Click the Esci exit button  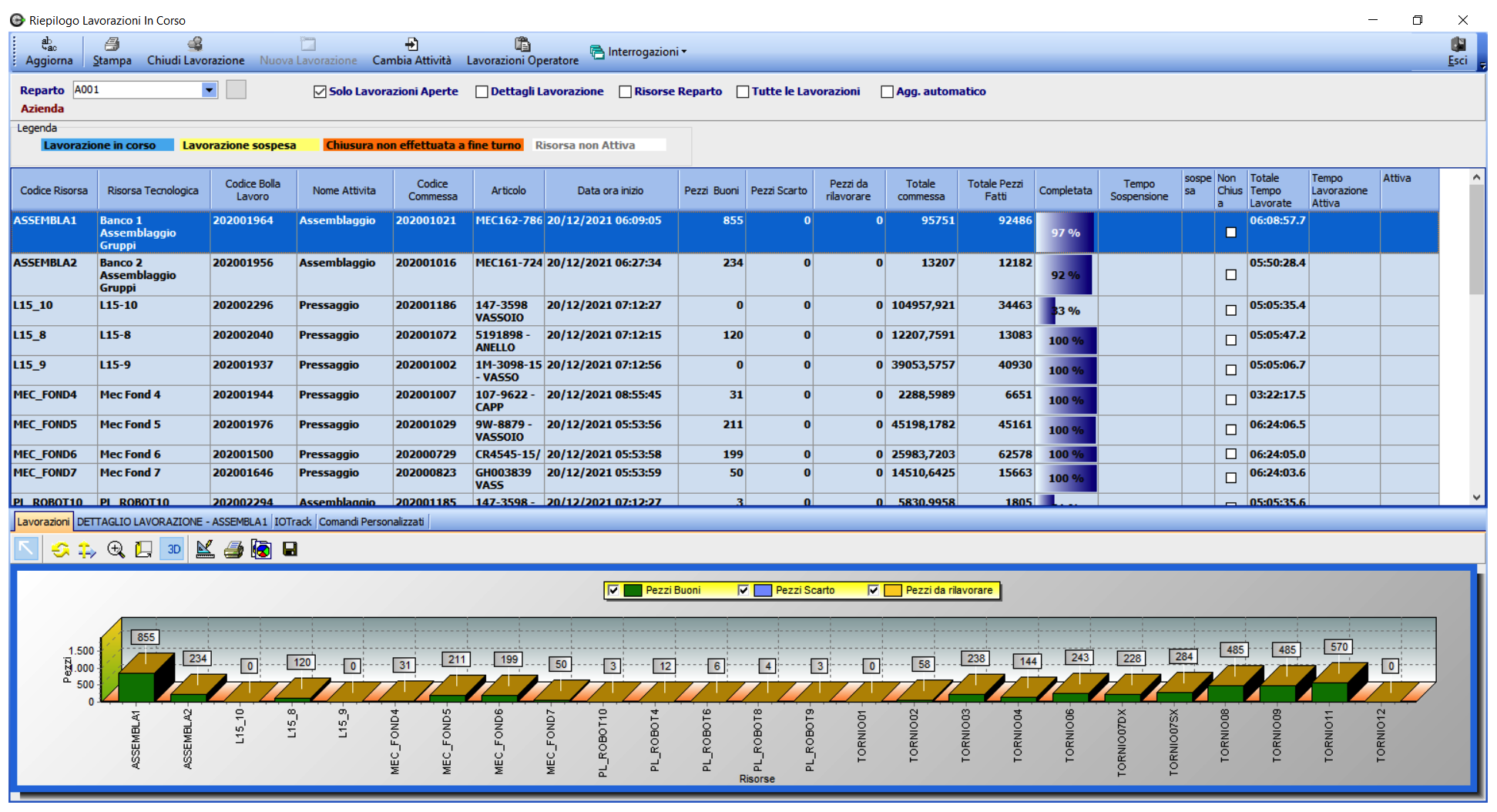pos(1457,52)
